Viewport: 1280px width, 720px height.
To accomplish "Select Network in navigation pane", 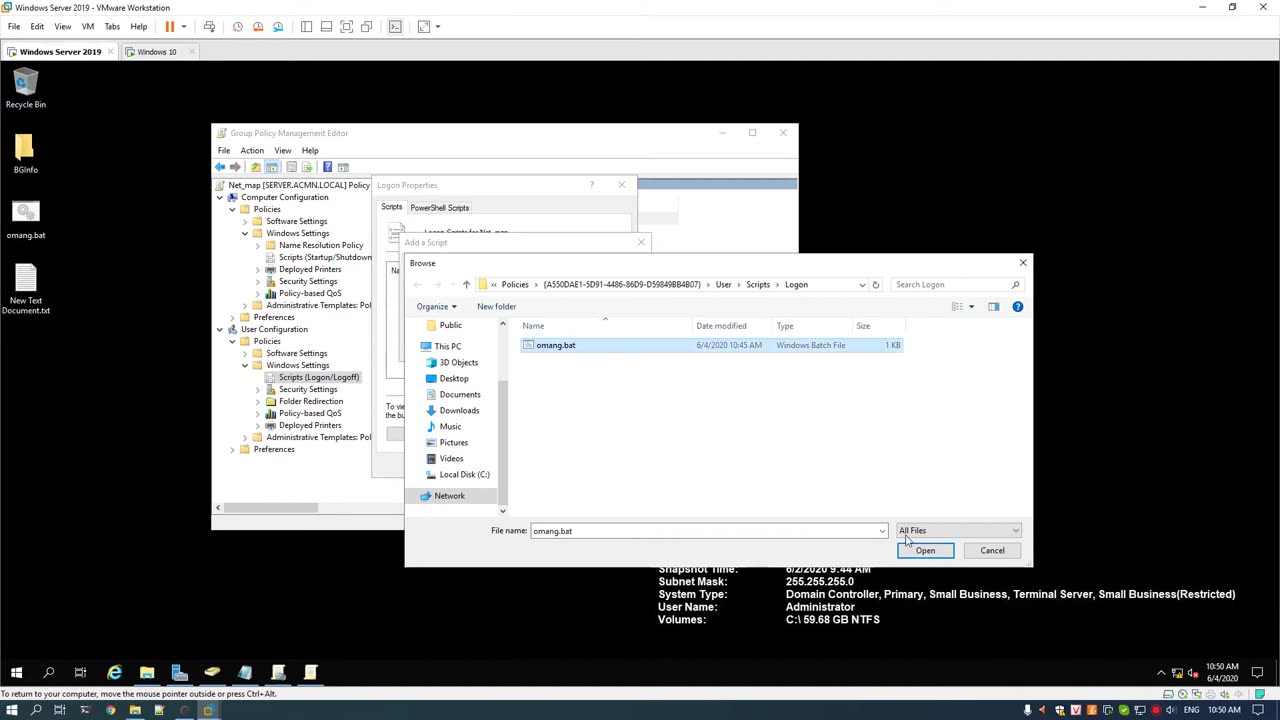I will (449, 496).
